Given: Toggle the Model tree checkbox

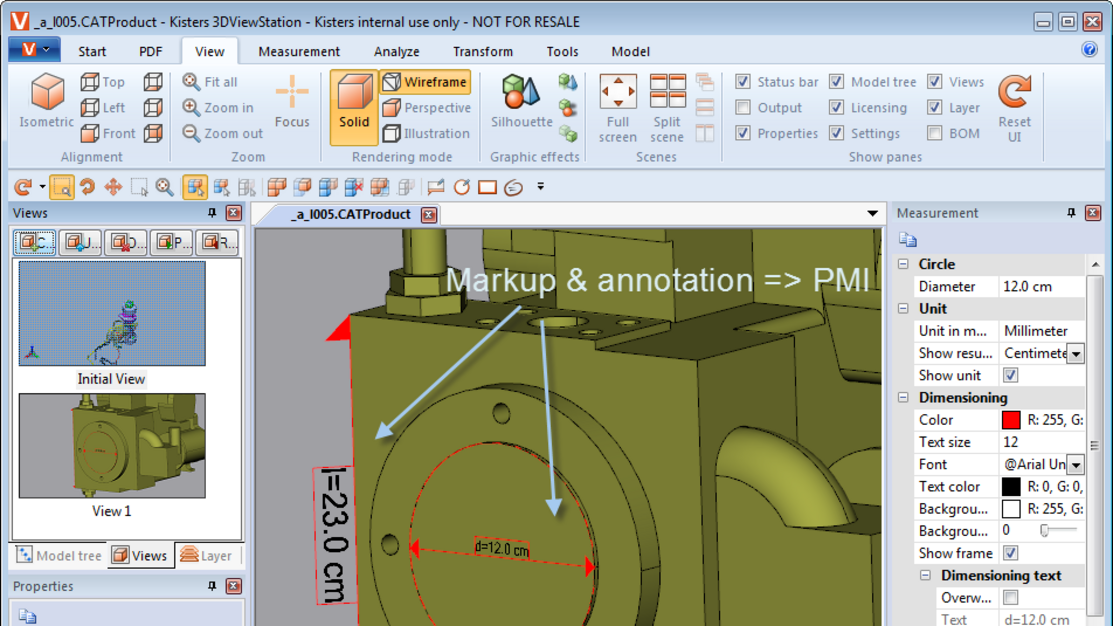Looking at the screenshot, I should [837, 82].
